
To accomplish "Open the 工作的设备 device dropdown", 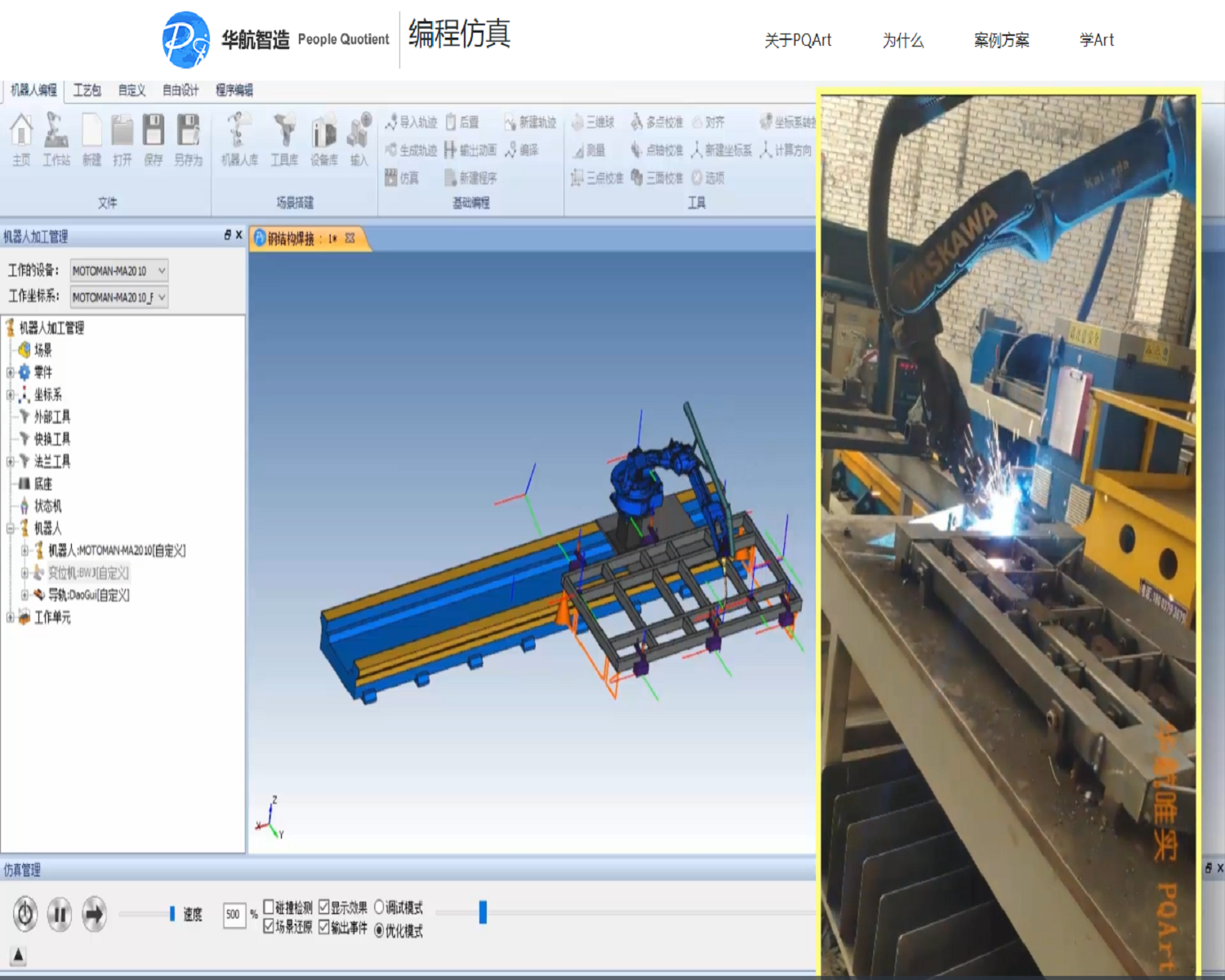I will (119, 270).
